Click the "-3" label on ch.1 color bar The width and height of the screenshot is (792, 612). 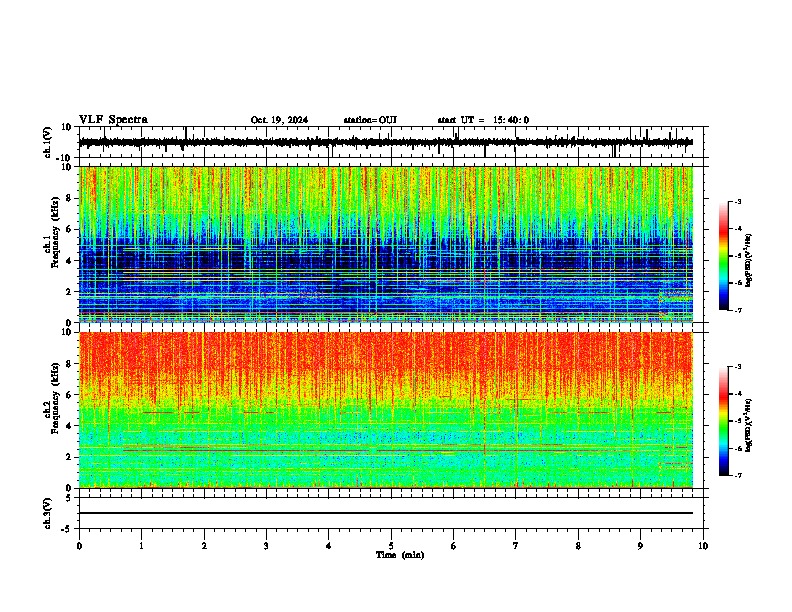pyautogui.click(x=738, y=202)
